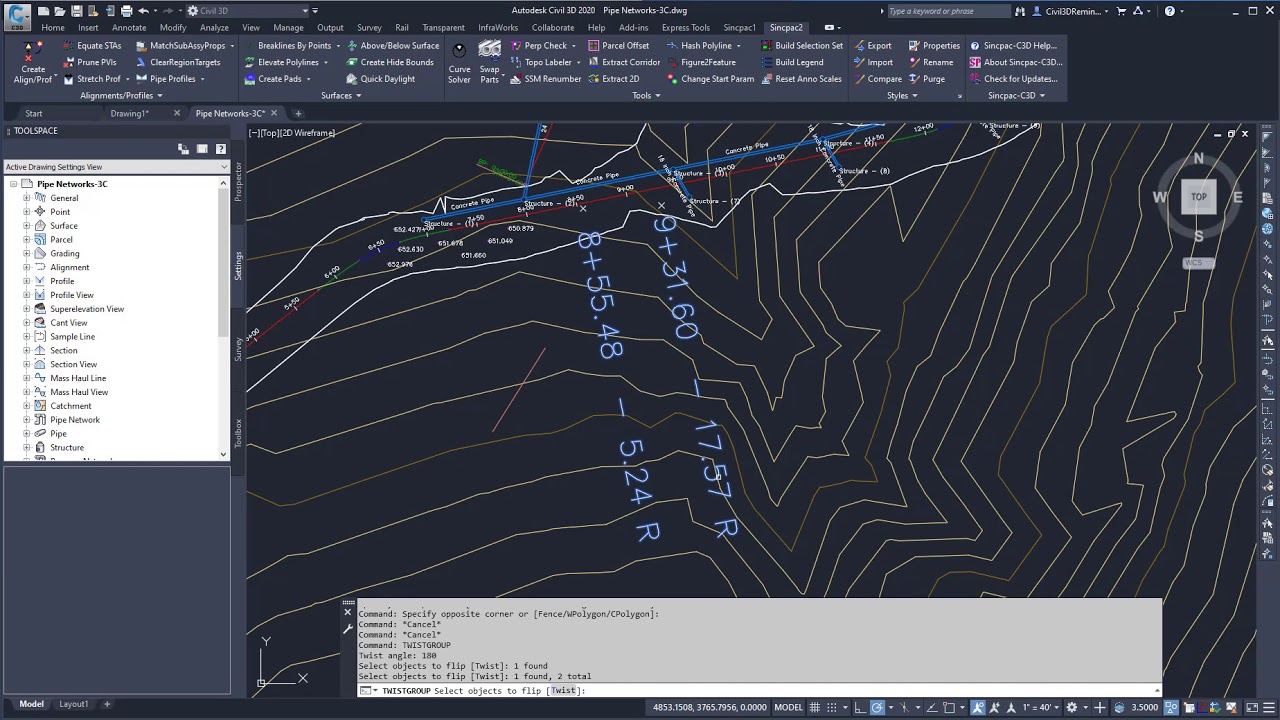Viewport: 1280px width, 720px height.
Task: Toggle ortho mode in status bar
Action: tap(860, 707)
